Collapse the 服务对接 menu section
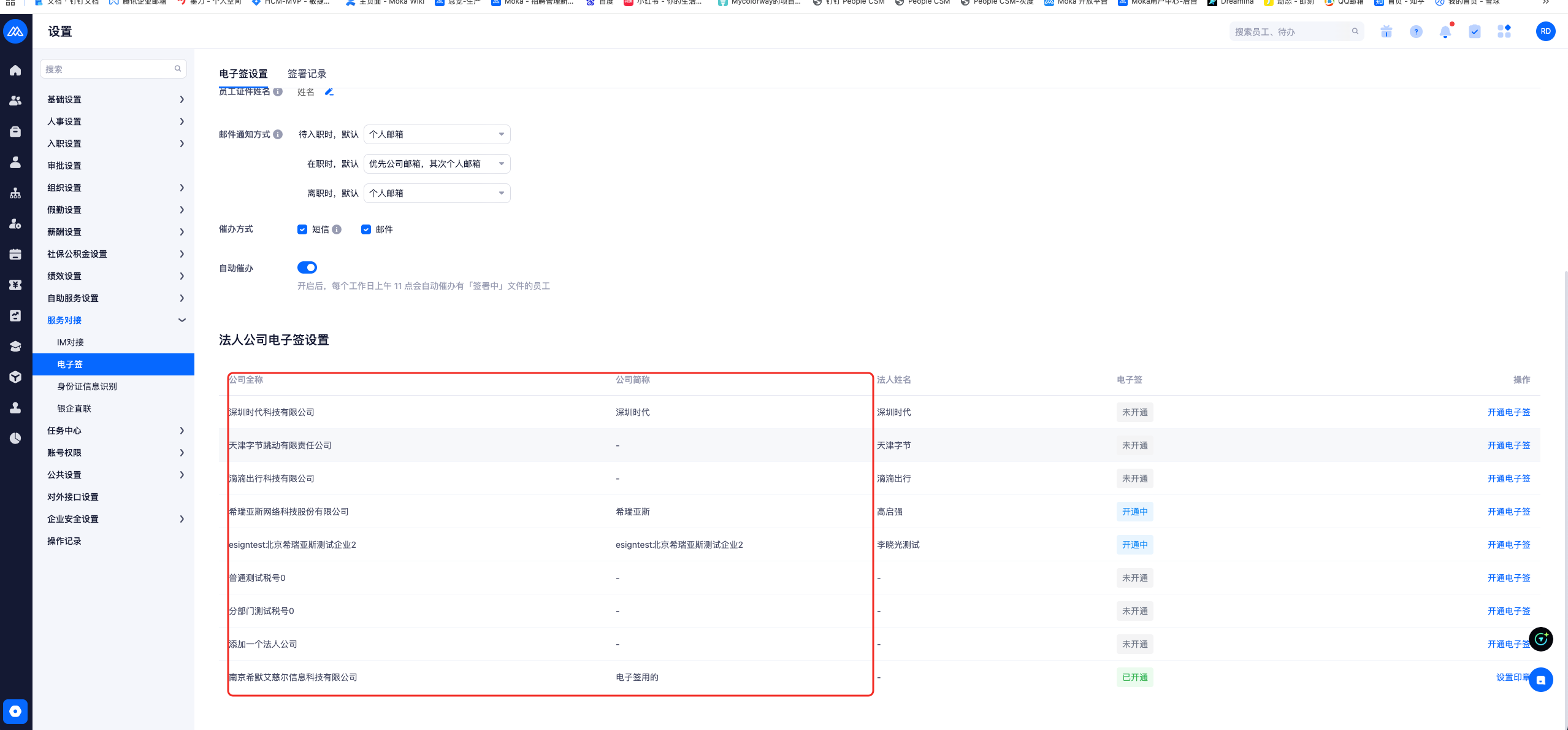The width and height of the screenshot is (1568, 730). tap(182, 320)
